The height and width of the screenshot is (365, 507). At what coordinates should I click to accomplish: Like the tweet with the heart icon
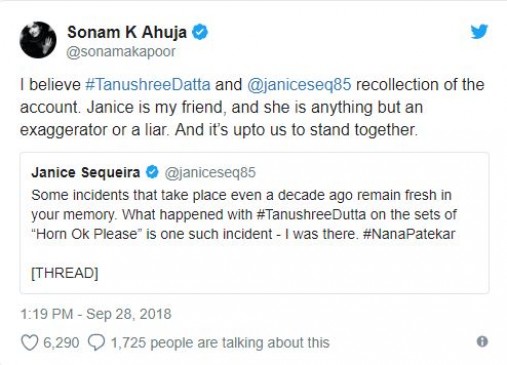29,343
